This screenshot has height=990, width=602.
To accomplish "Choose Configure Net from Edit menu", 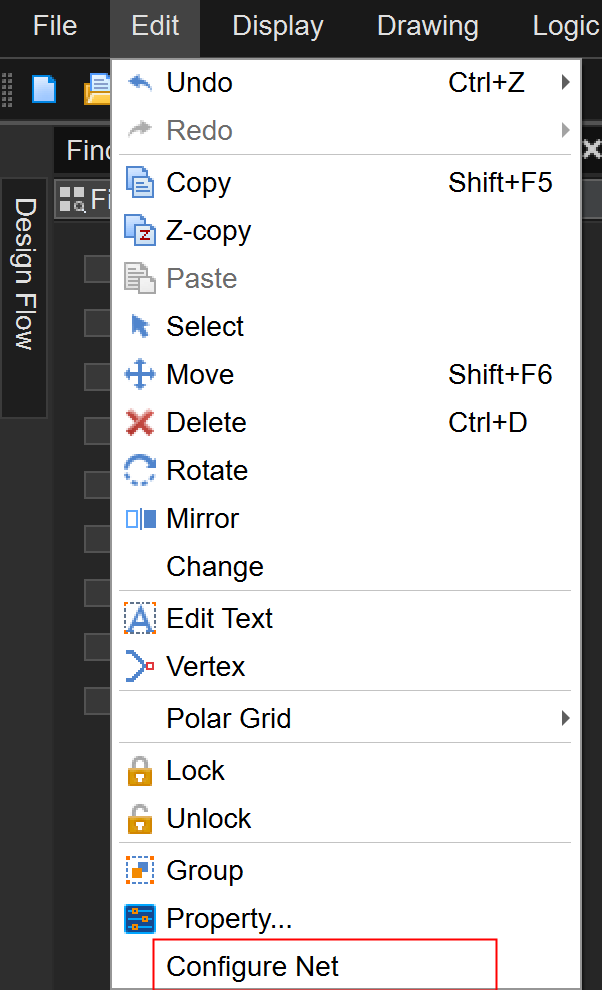I will coord(253,967).
